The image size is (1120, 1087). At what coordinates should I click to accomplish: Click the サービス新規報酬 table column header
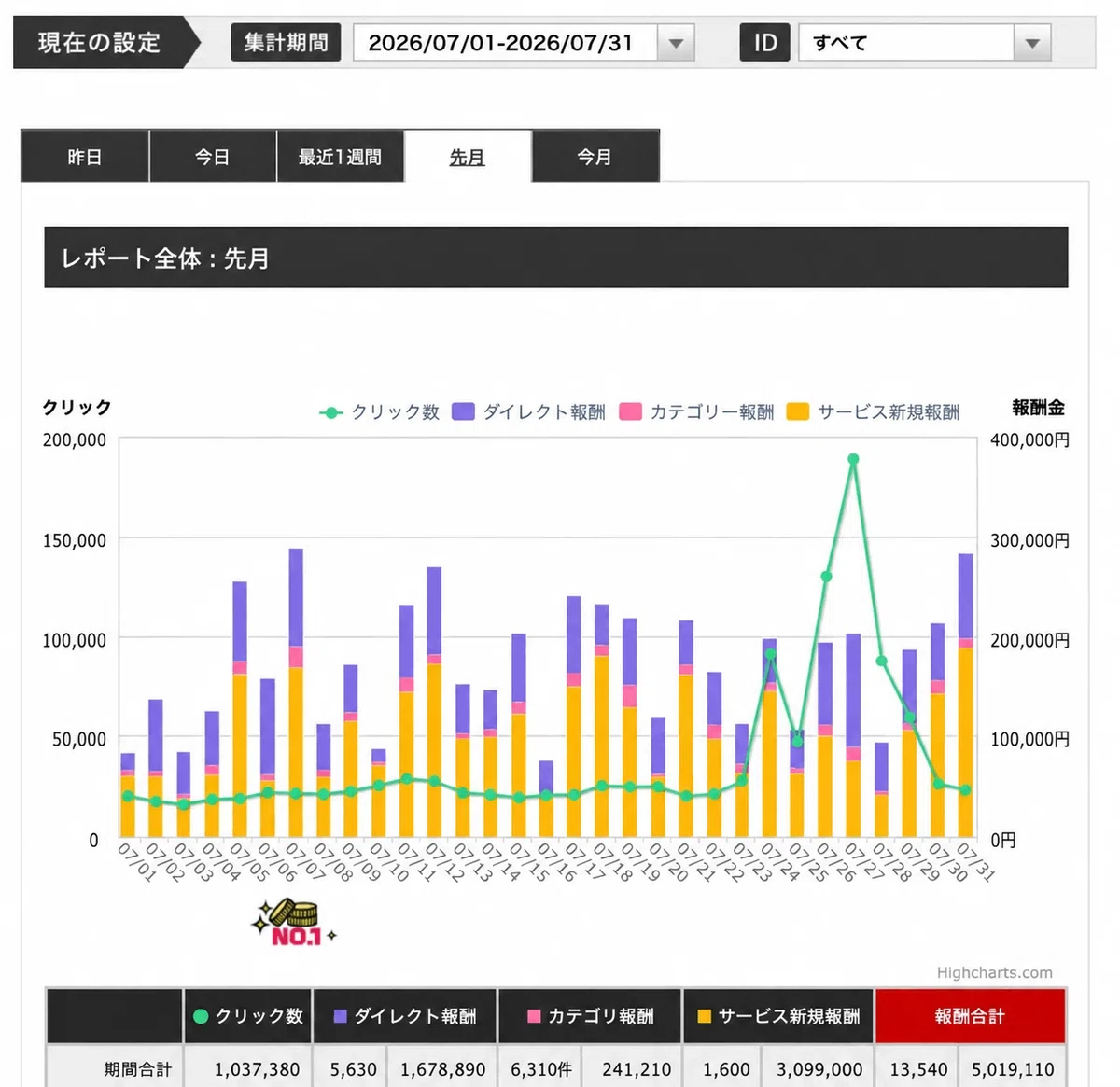tap(778, 1016)
